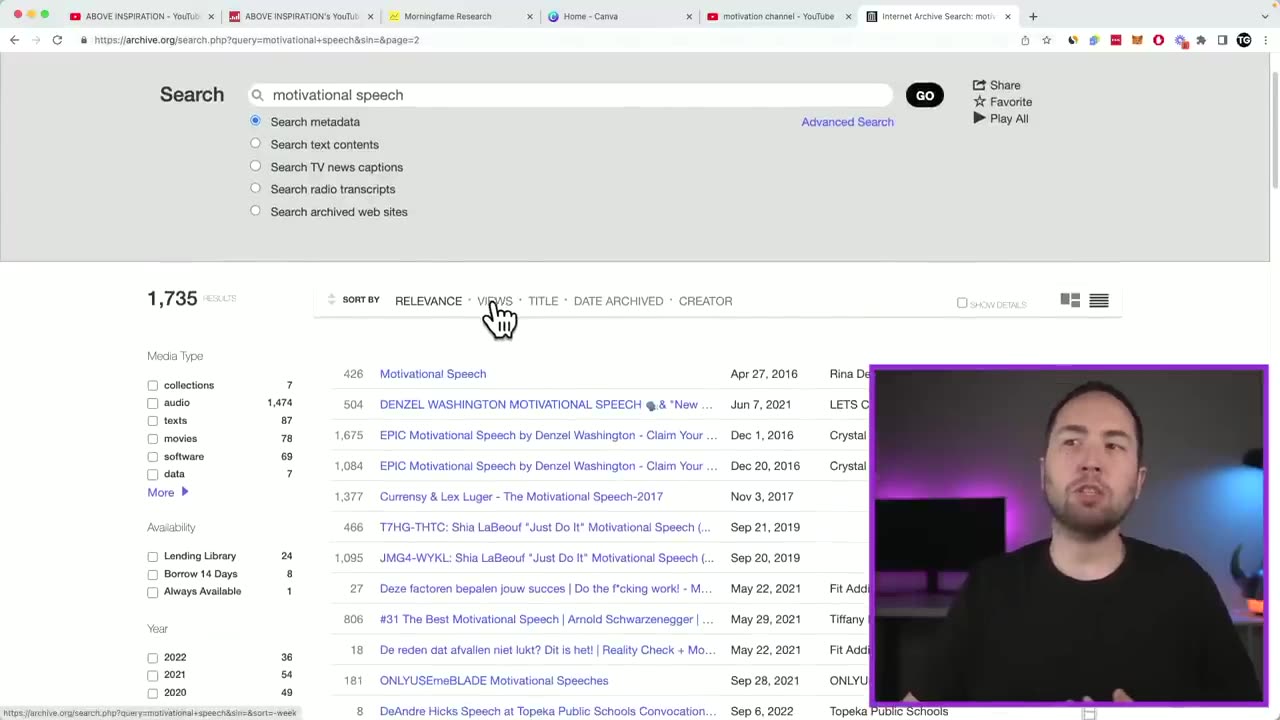The width and height of the screenshot is (1280, 720).
Task: Click the magnifier icon in search box
Action: [257, 95]
